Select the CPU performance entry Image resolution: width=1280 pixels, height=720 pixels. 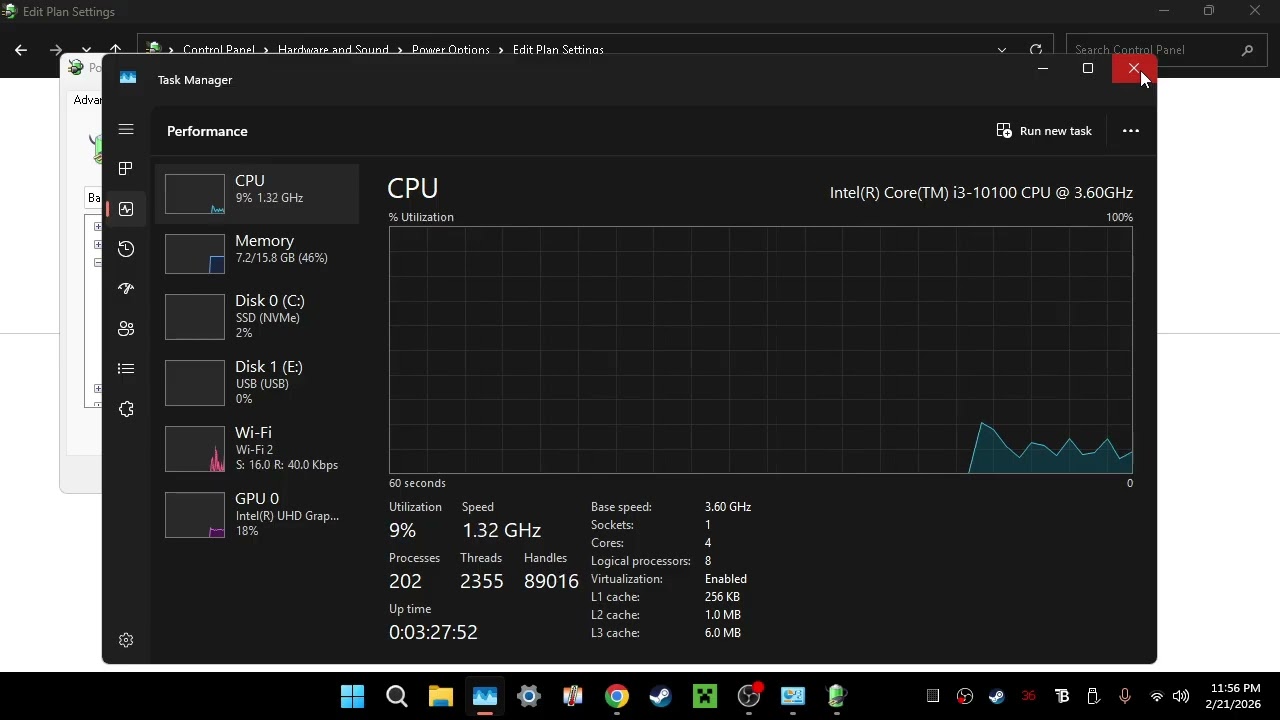258,194
